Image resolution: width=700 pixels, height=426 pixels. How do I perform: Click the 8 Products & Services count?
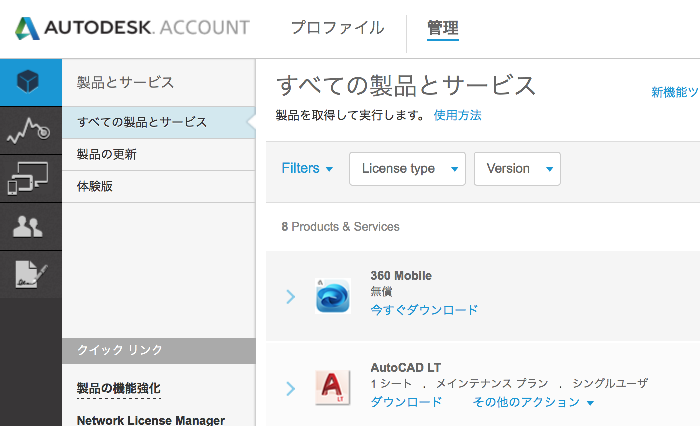click(x=340, y=227)
